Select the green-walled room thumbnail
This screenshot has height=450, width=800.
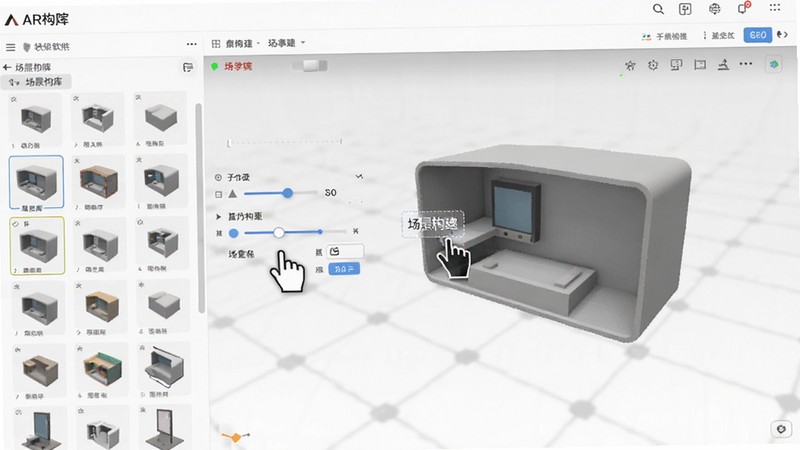pyautogui.click(x=102, y=370)
